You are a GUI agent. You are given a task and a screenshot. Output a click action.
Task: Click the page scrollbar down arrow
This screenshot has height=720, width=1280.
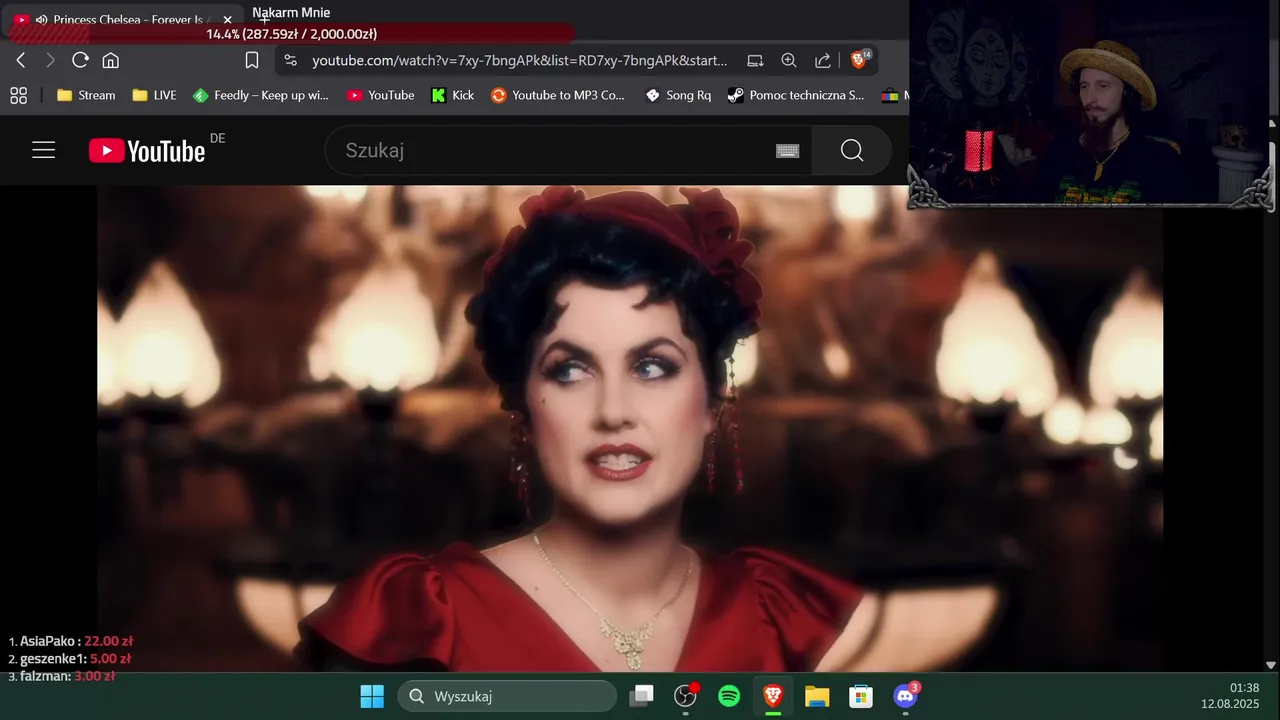click(x=1271, y=665)
